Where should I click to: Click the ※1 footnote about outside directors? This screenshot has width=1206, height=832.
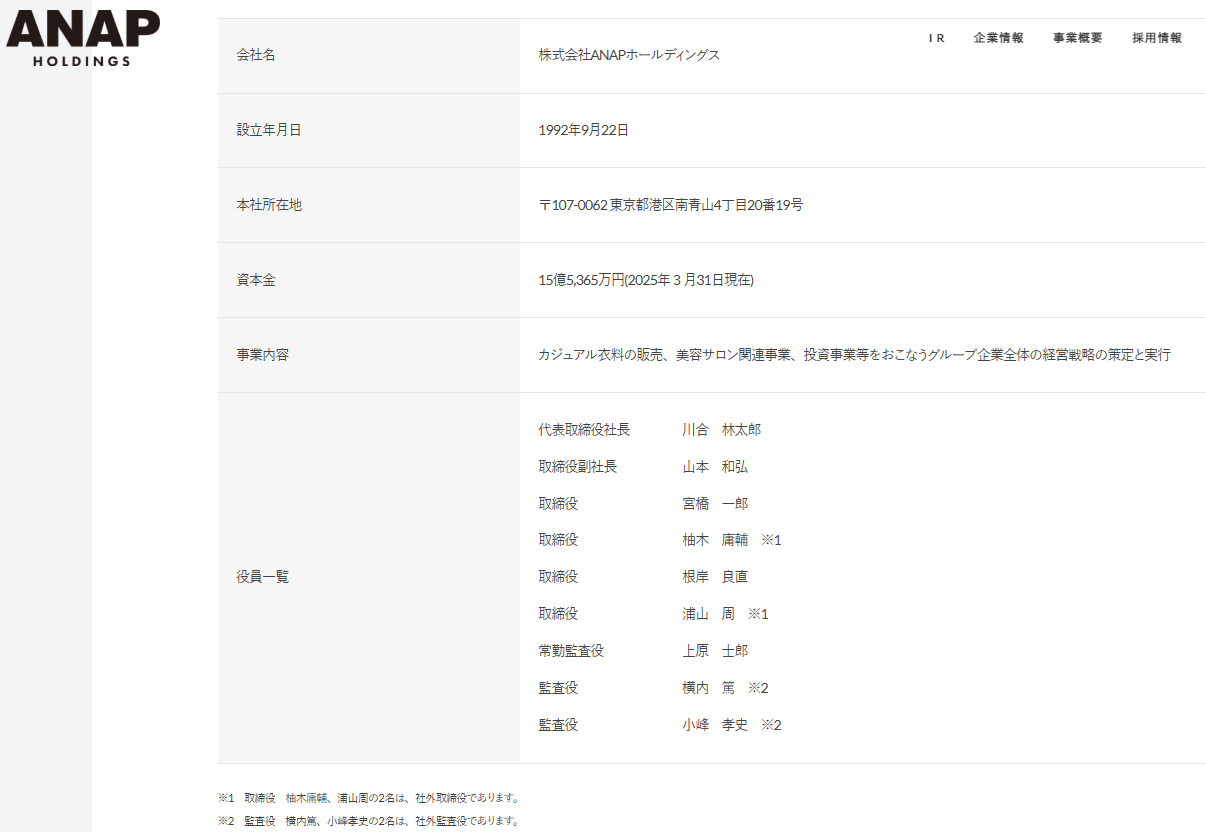click(x=369, y=798)
